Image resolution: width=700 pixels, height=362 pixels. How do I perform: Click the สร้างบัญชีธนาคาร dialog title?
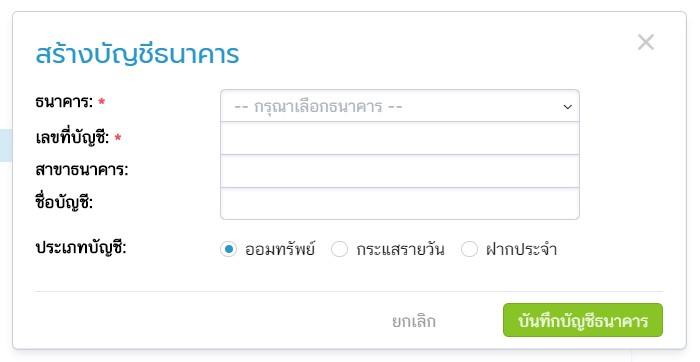137,55
